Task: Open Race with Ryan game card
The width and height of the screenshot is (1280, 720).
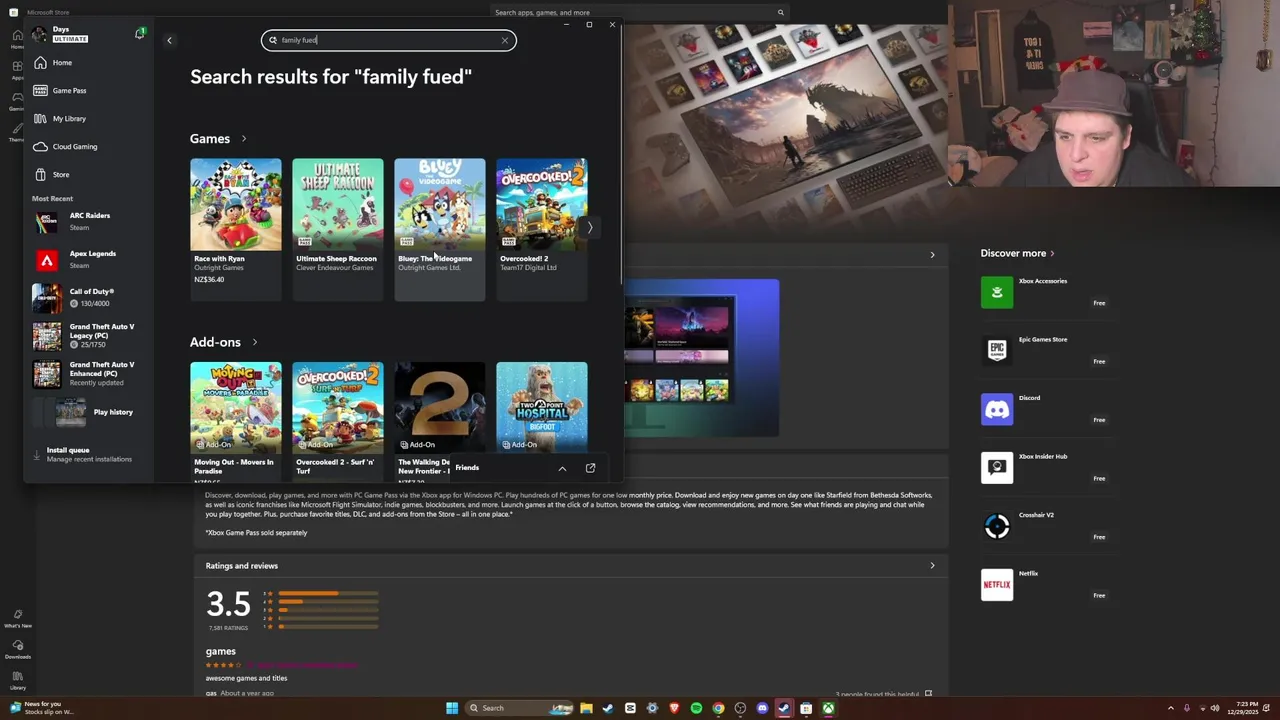Action: (x=236, y=229)
